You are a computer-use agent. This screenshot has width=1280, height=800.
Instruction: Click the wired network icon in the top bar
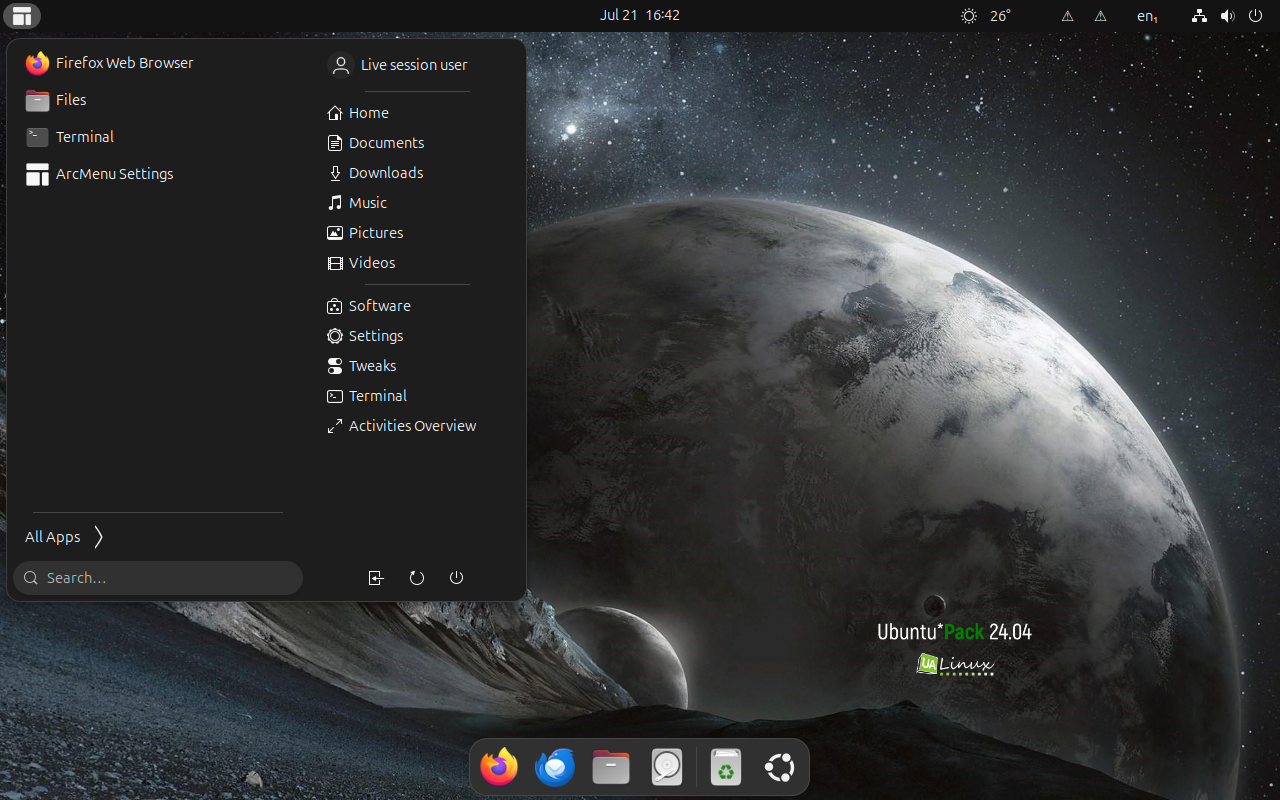tap(1199, 16)
